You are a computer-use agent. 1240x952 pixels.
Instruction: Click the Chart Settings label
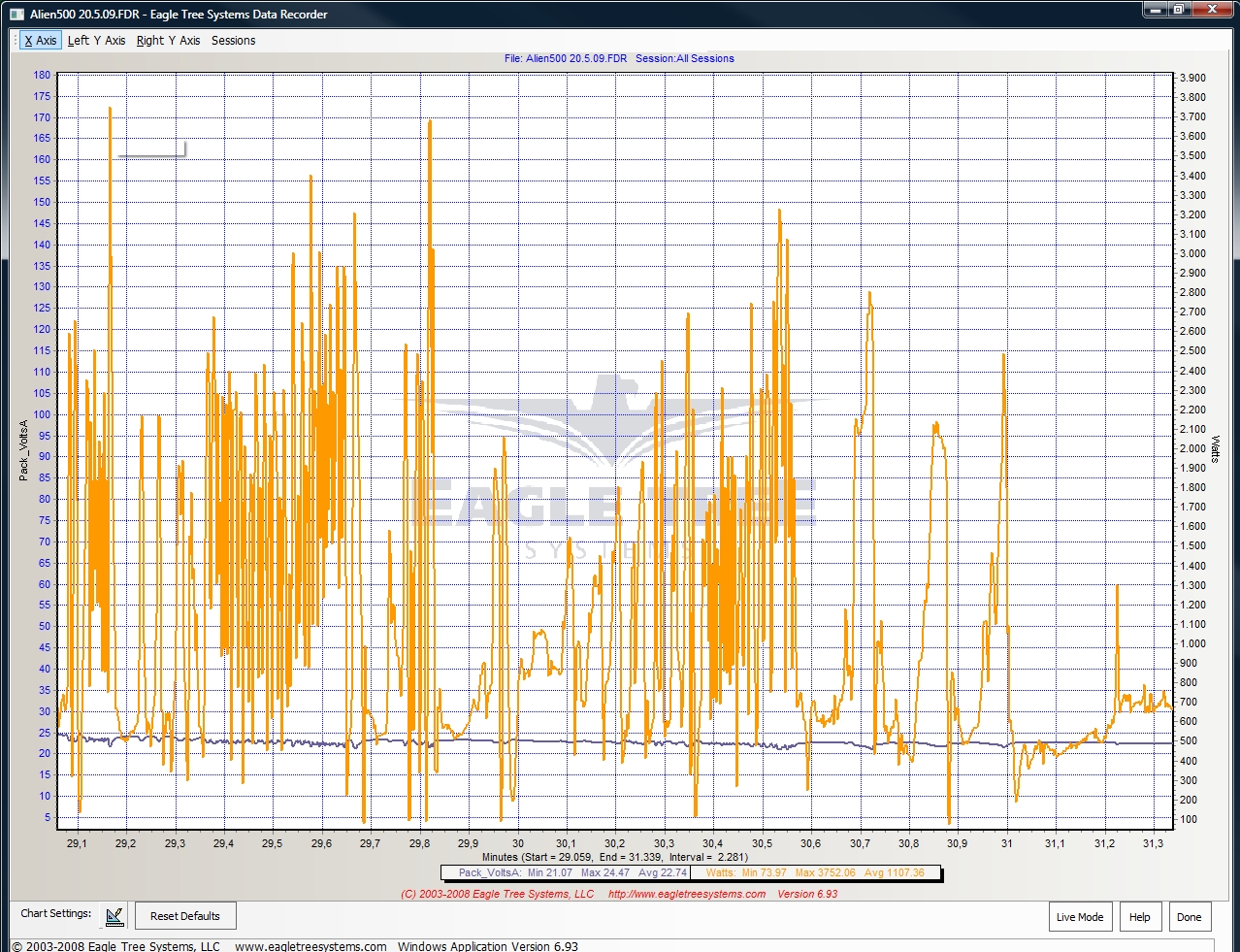pos(56,913)
